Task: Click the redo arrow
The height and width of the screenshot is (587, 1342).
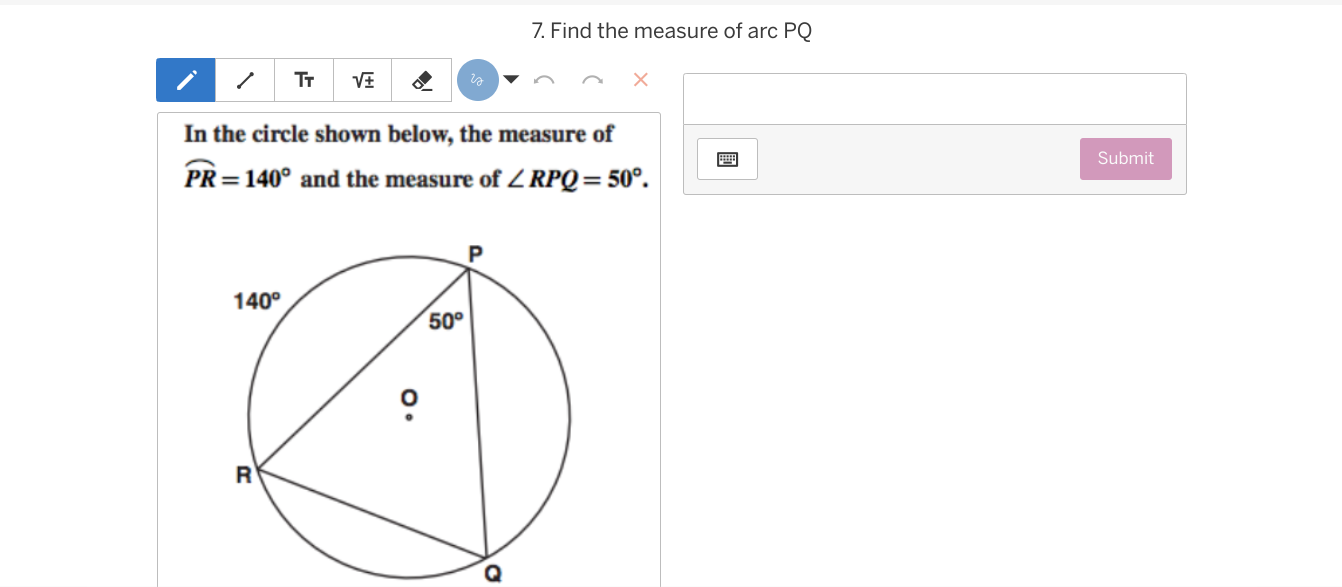Action: pyautogui.click(x=593, y=80)
